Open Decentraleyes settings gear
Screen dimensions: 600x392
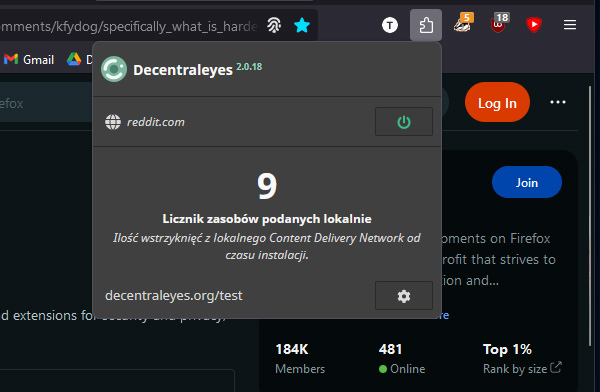click(x=404, y=296)
